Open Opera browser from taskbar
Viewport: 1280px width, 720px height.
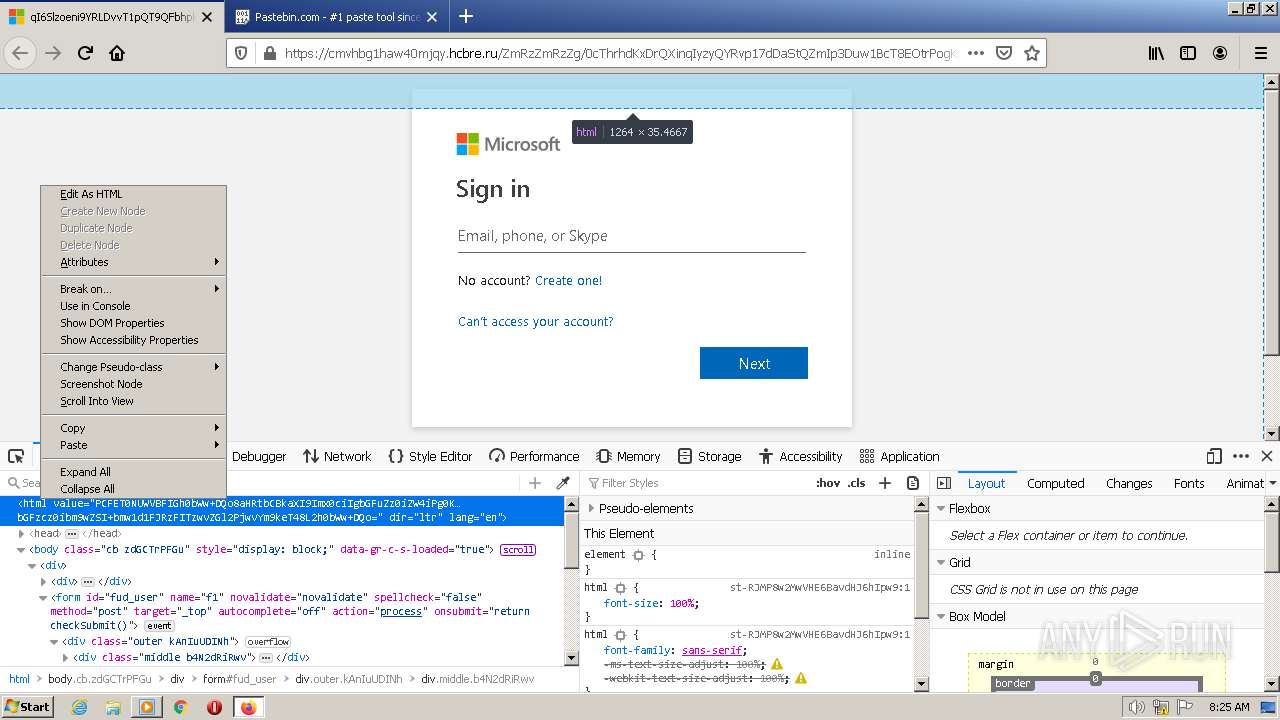pyautogui.click(x=214, y=707)
